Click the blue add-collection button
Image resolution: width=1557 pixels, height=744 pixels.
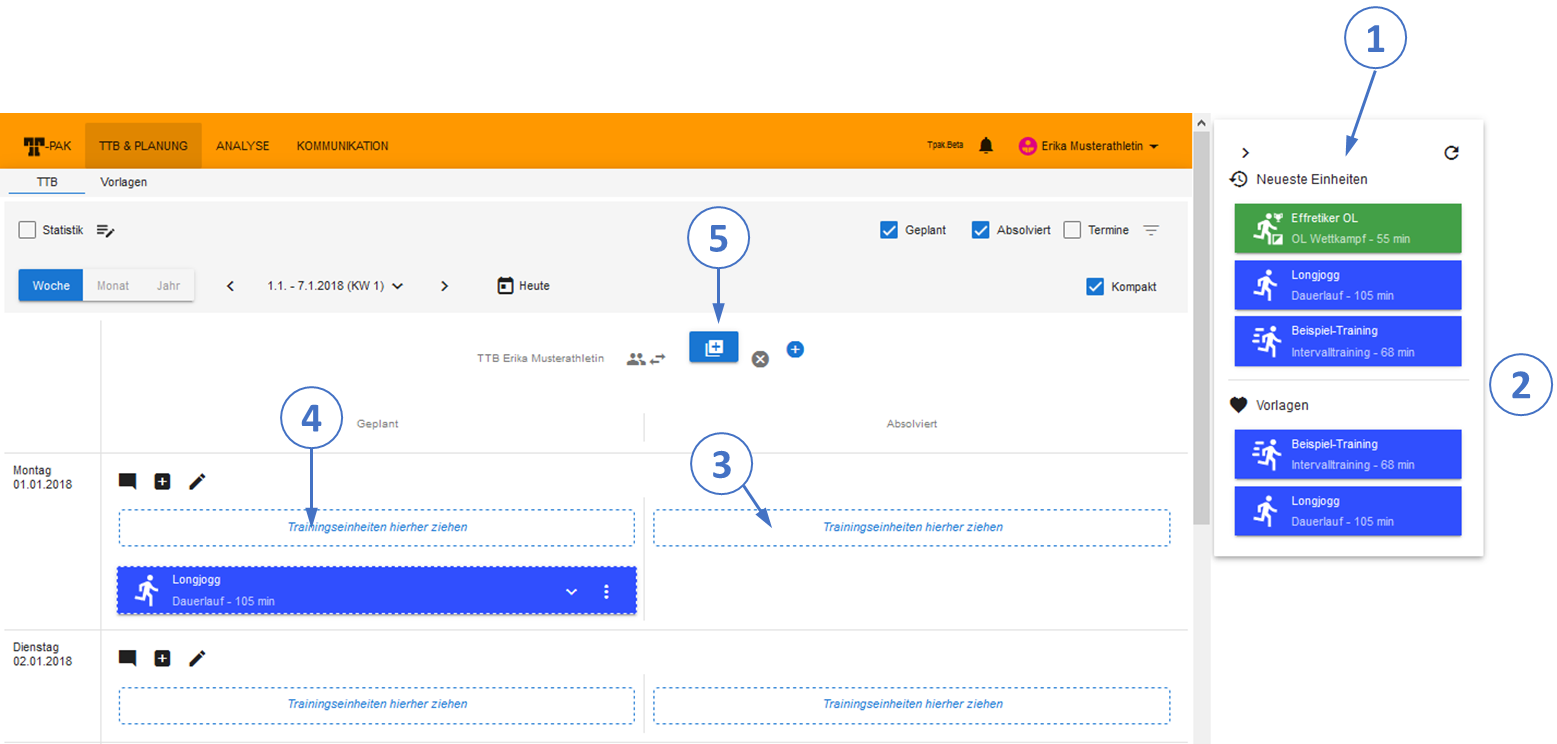point(713,347)
